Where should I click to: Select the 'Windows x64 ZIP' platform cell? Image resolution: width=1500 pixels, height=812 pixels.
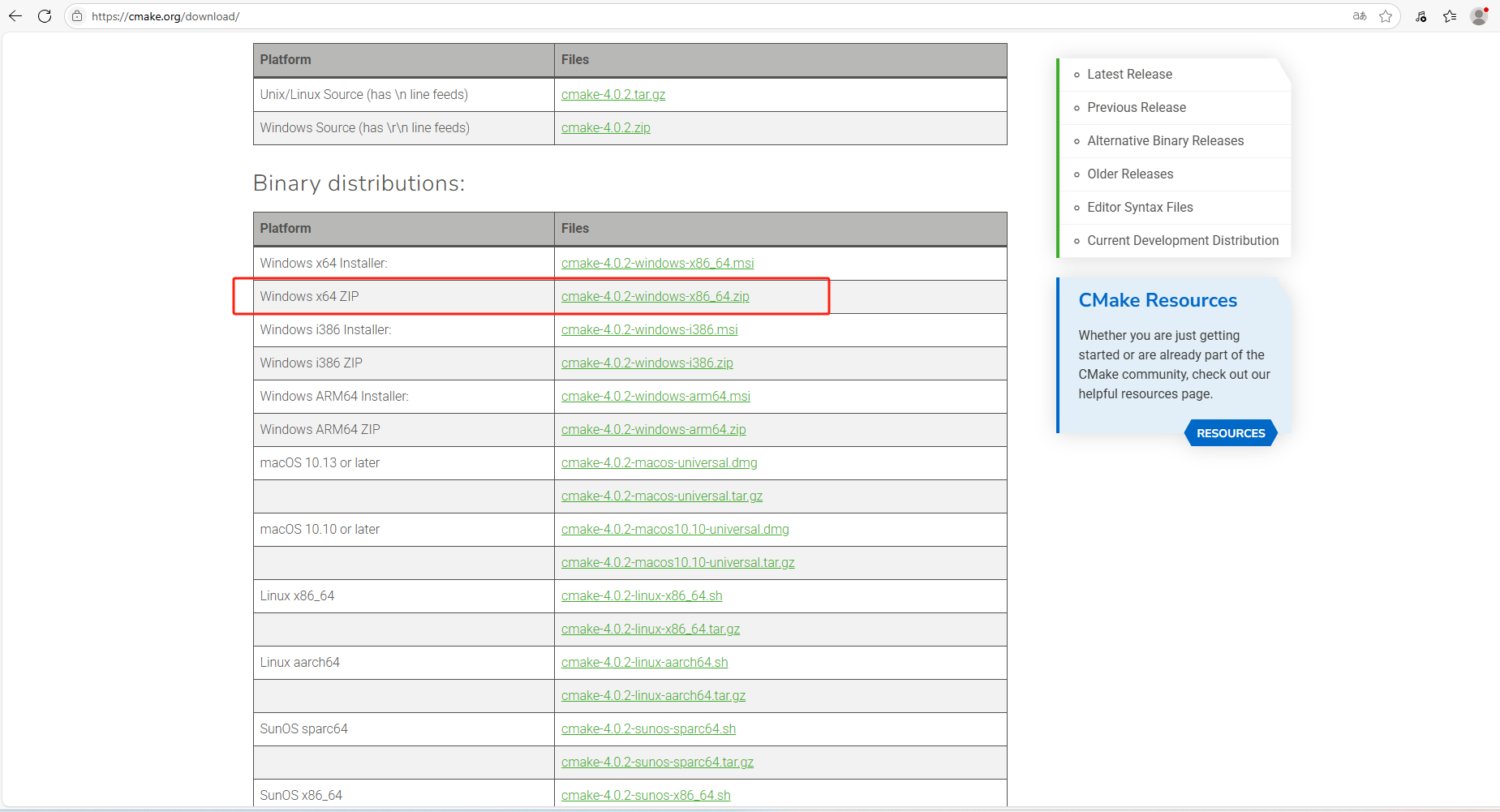[403, 296]
